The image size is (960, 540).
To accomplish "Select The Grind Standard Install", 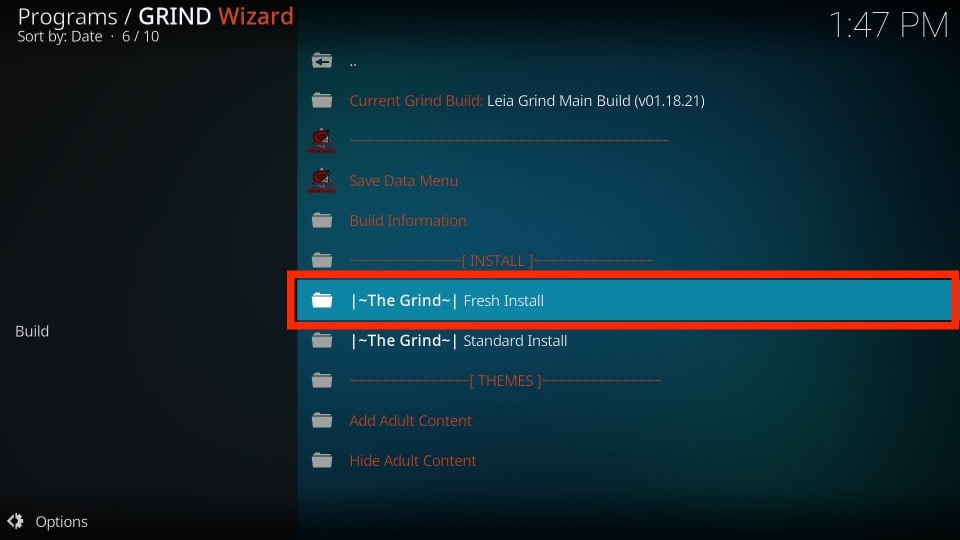I will coord(459,340).
